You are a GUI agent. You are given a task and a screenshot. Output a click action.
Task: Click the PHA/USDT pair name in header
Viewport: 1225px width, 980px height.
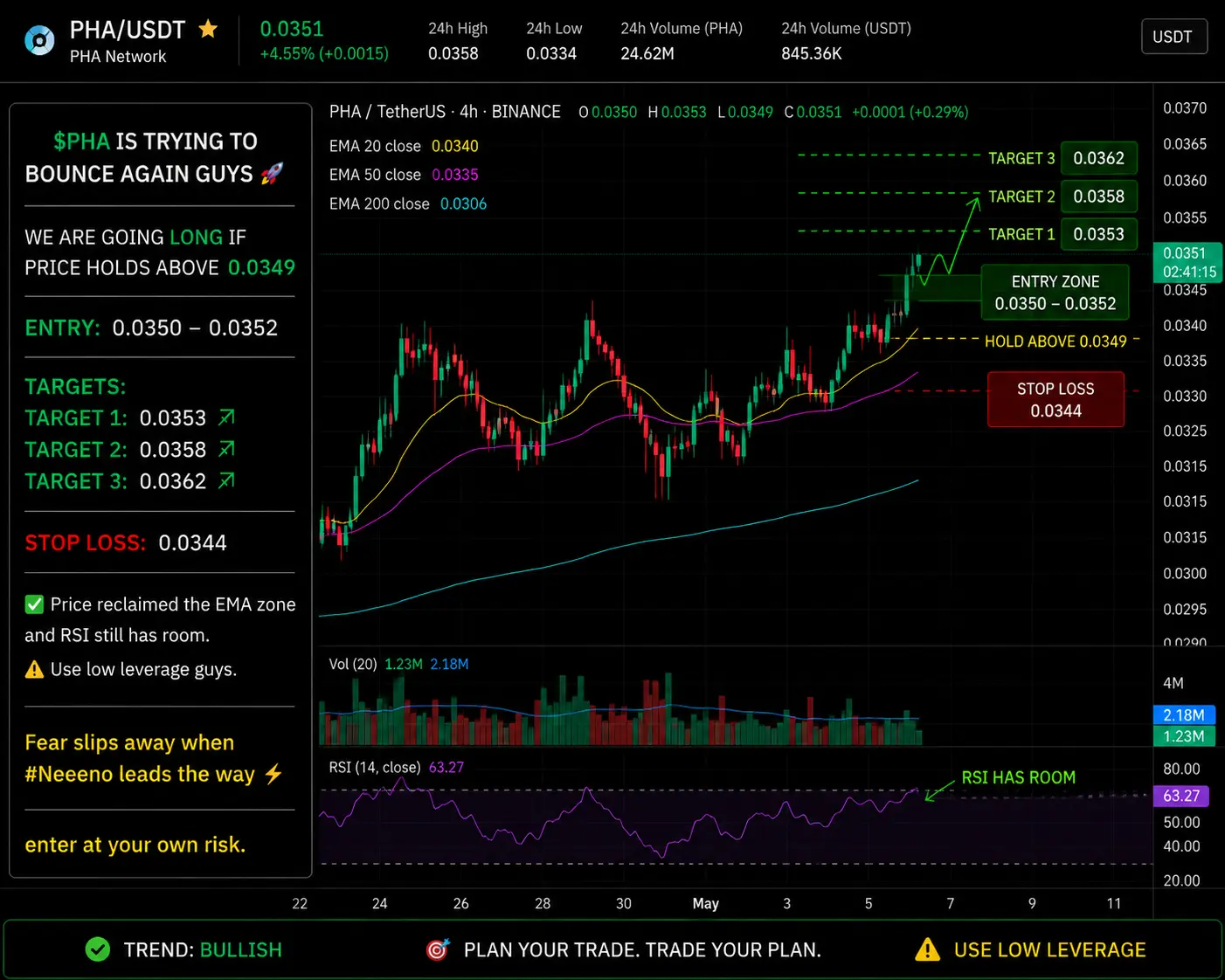(x=128, y=30)
